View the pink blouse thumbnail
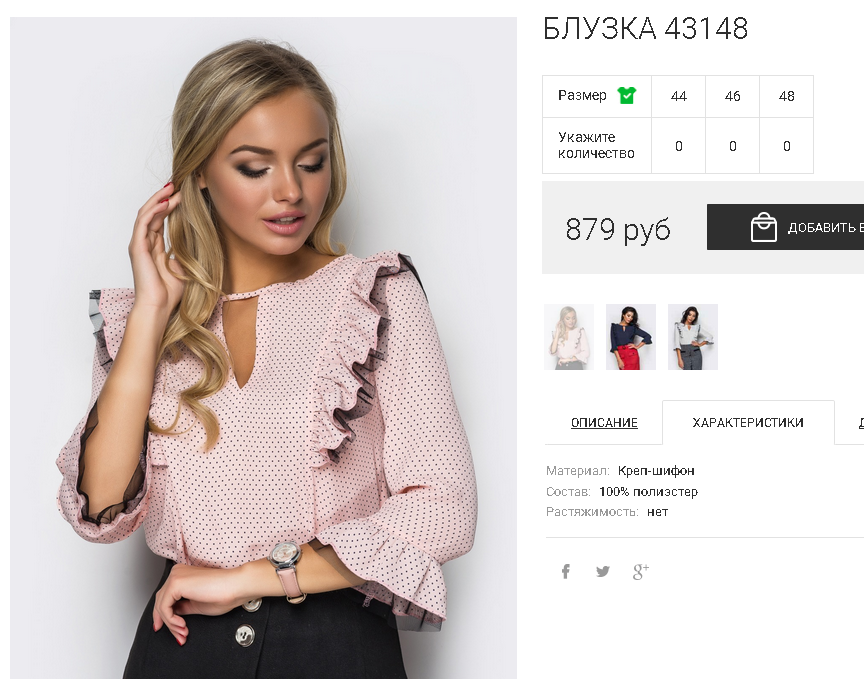Screen dimensions: 864x679 569,337
